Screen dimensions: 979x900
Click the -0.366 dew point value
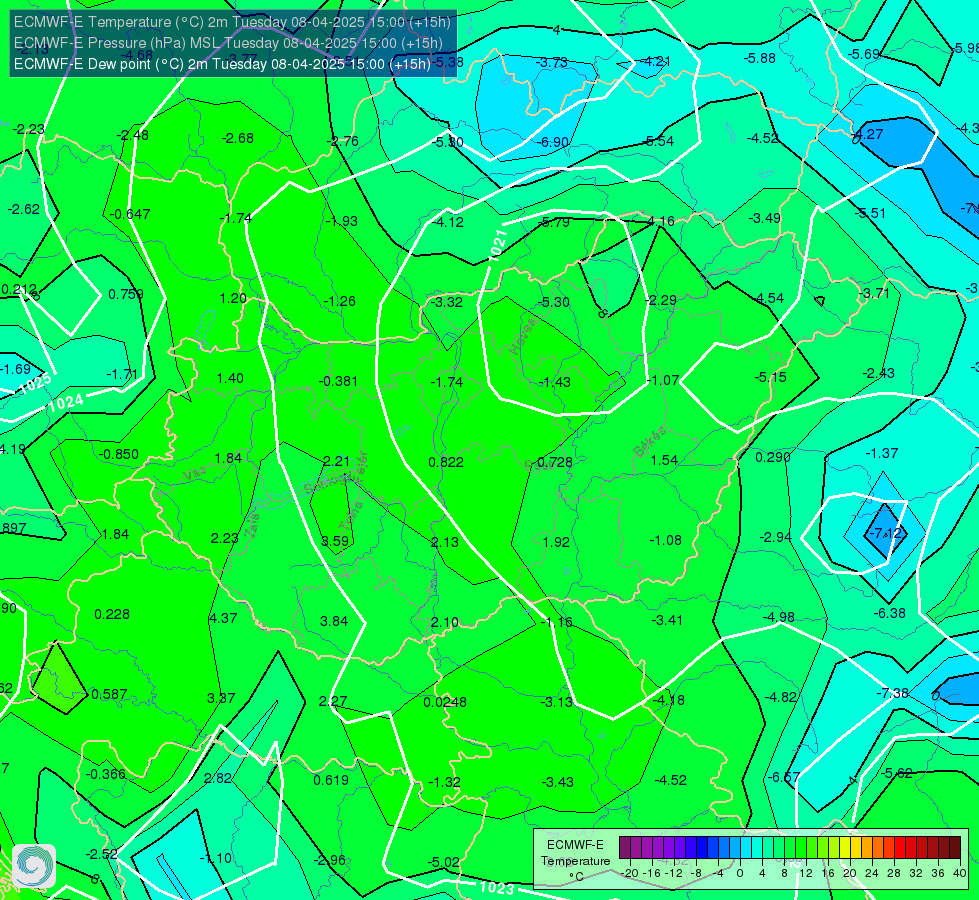(106, 774)
